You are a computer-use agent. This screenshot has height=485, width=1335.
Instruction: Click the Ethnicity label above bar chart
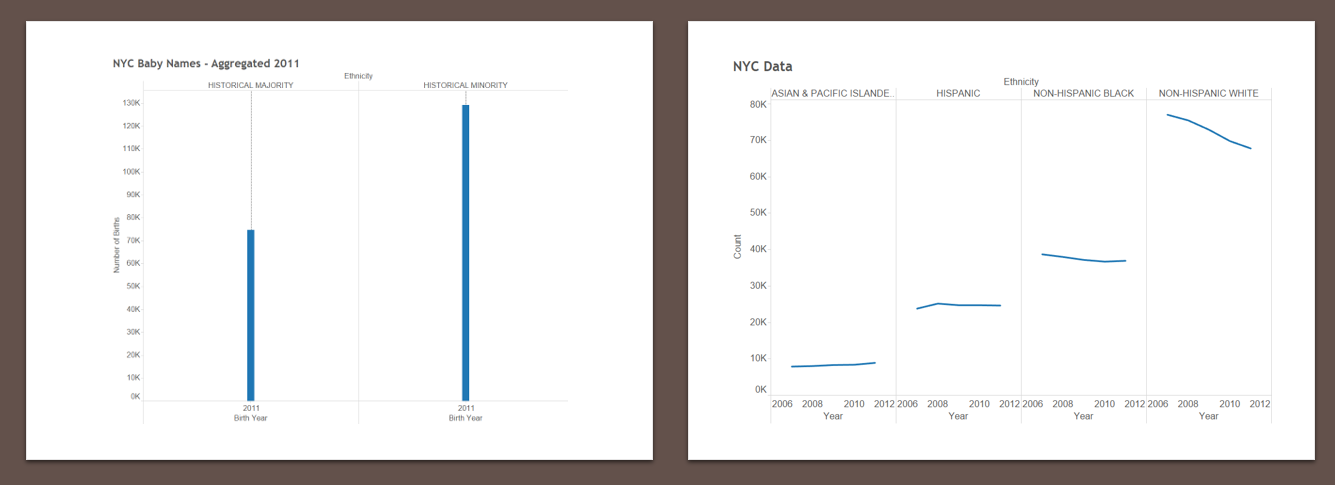(x=358, y=76)
